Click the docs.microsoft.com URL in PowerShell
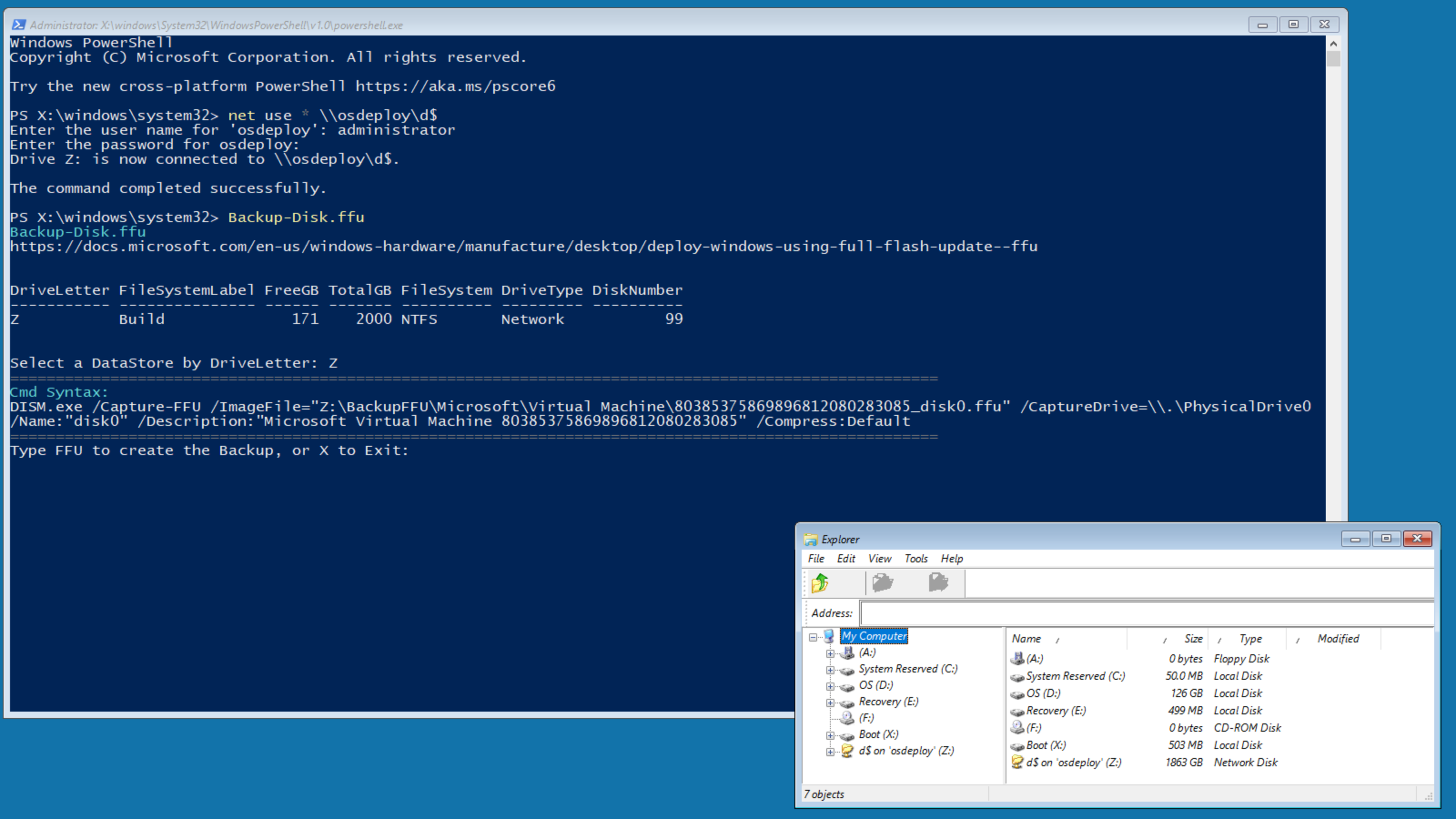Screen dimensions: 1456x819 (x=523, y=247)
